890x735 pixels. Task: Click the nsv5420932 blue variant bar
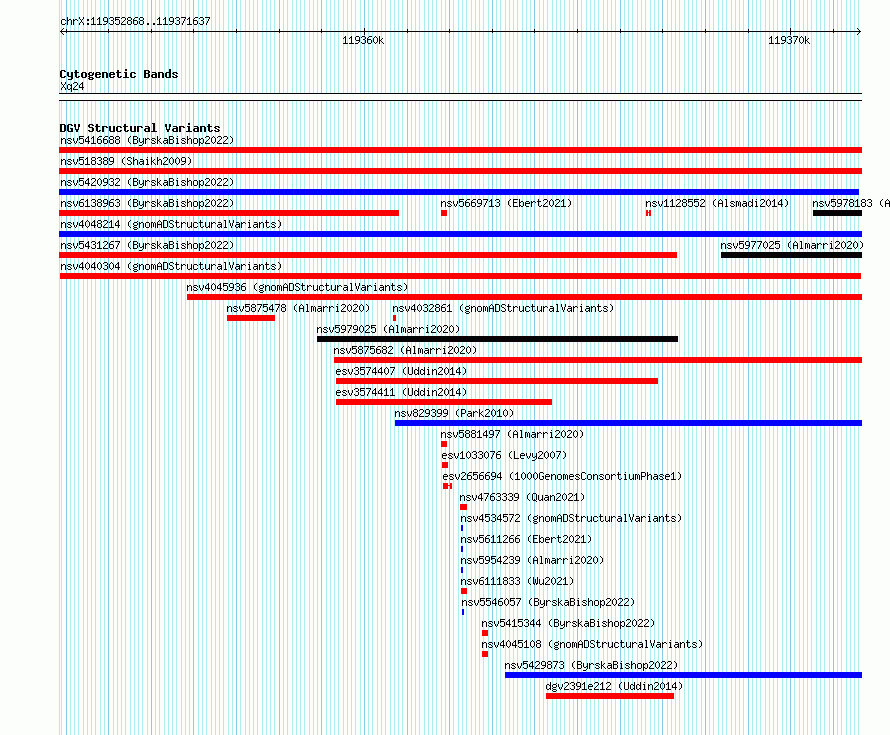[459, 192]
